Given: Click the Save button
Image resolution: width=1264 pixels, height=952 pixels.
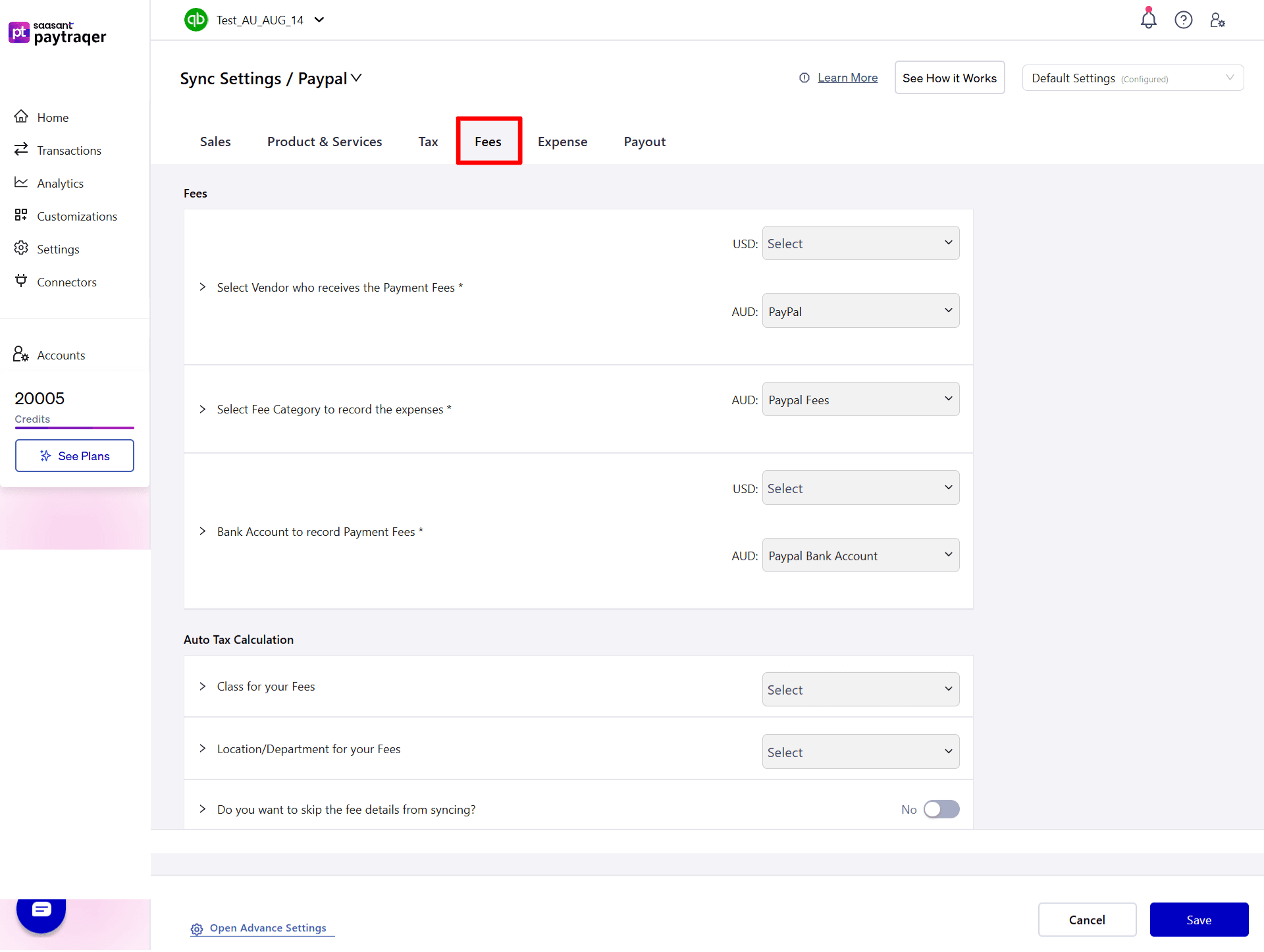Looking at the screenshot, I should point(1199,920).
